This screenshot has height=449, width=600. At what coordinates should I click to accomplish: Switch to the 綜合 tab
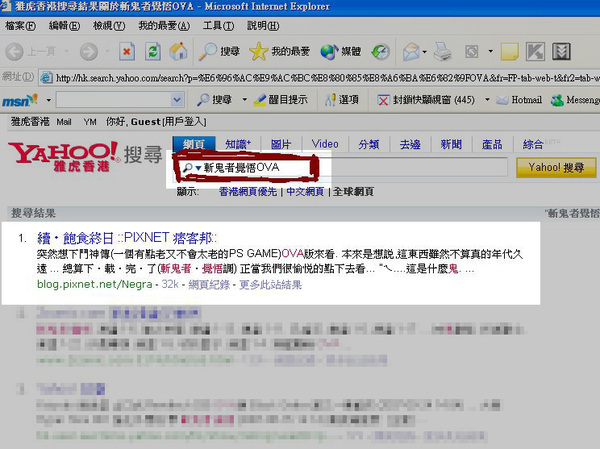533,144
